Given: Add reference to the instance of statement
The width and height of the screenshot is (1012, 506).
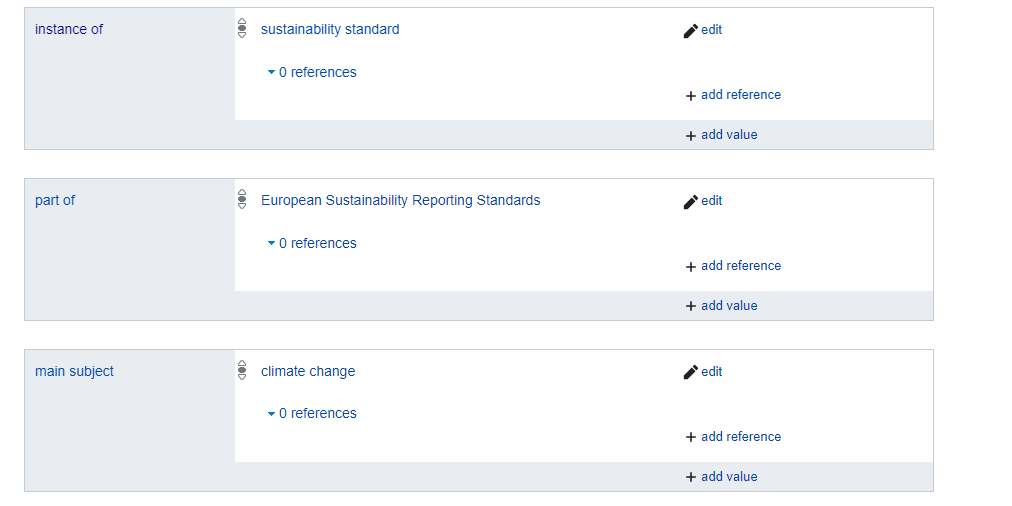Looking at the screenshot, I should coord(733,95).
